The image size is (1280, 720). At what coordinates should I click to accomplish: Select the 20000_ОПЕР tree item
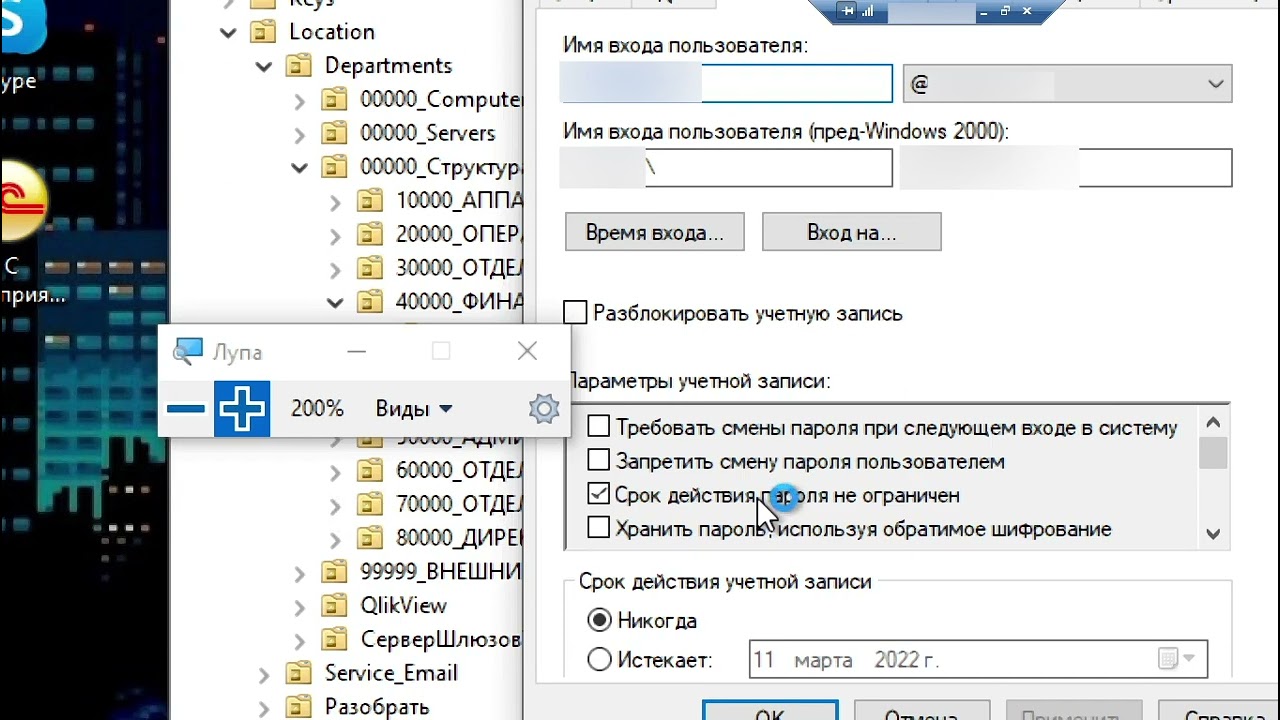pyautogui.click(x=459, y=234)
